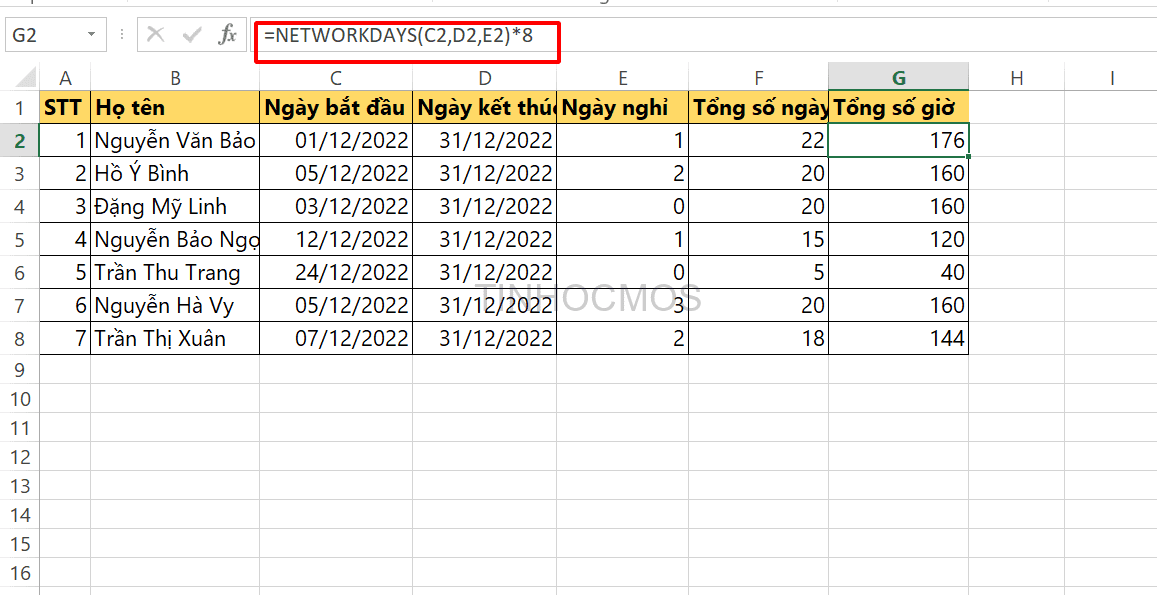The image size is (1157, 595).
Task: Select days off cell for Nguyễn Bảo Ngọ
Action: (x=622, y=239)
